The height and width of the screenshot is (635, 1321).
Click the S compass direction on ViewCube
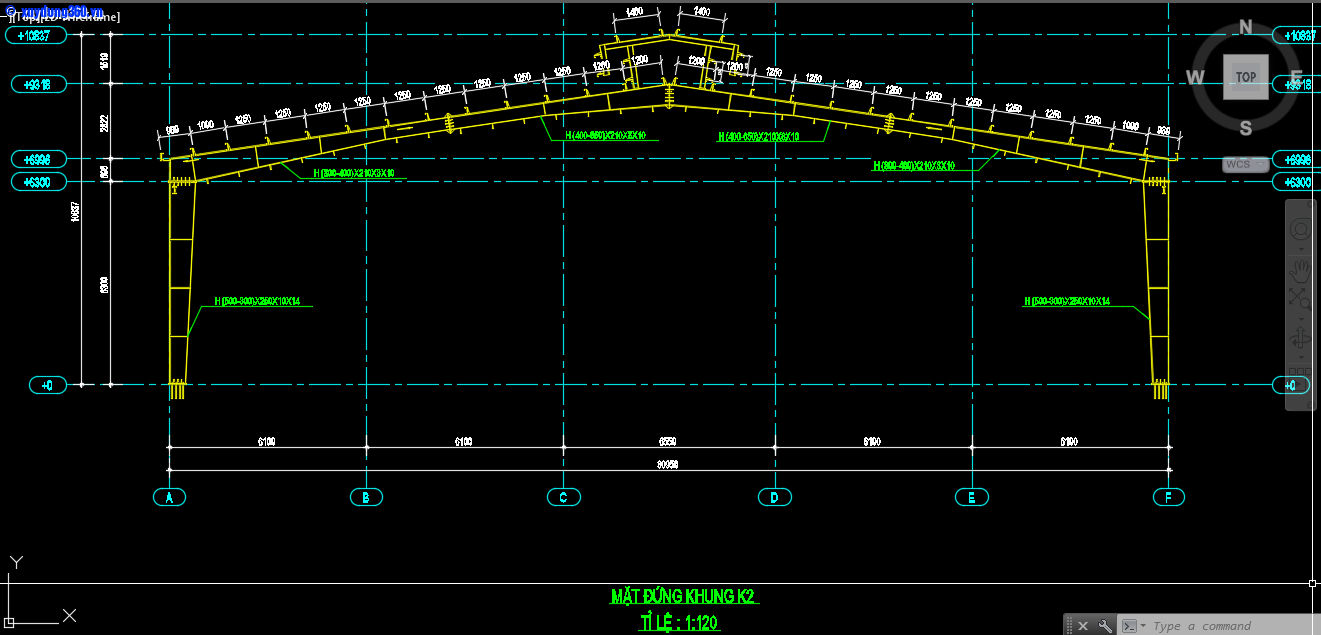click(1246, 127)
